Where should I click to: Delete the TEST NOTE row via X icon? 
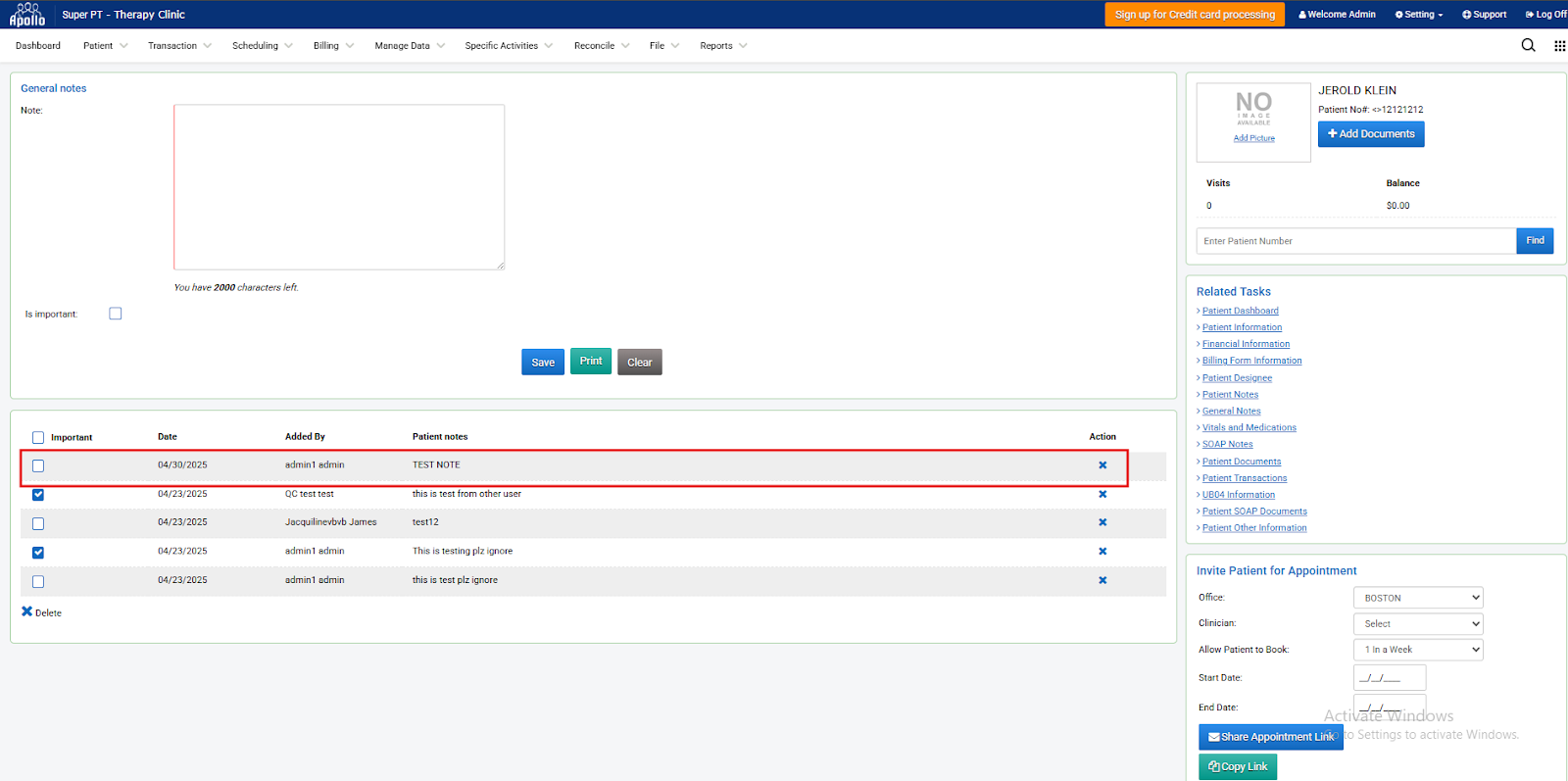coord(1102,465)
